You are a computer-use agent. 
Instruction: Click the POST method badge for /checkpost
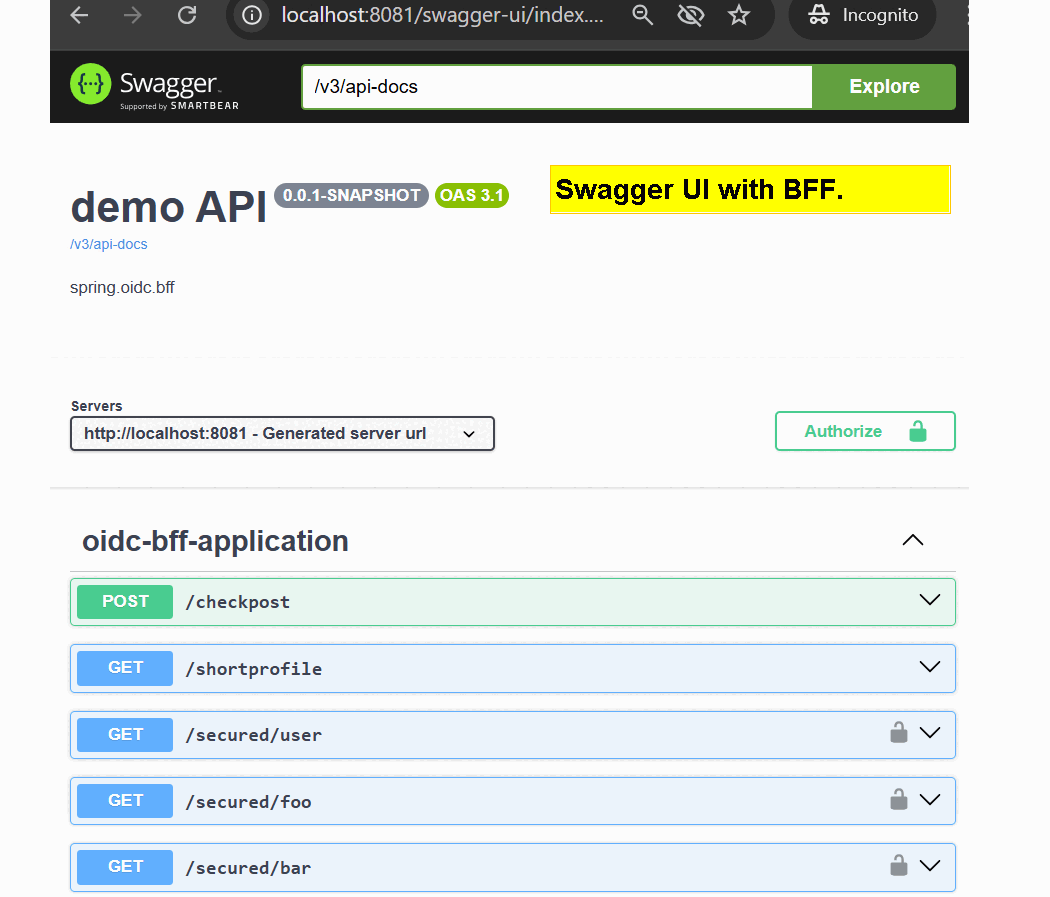click(x=125, y=602)
